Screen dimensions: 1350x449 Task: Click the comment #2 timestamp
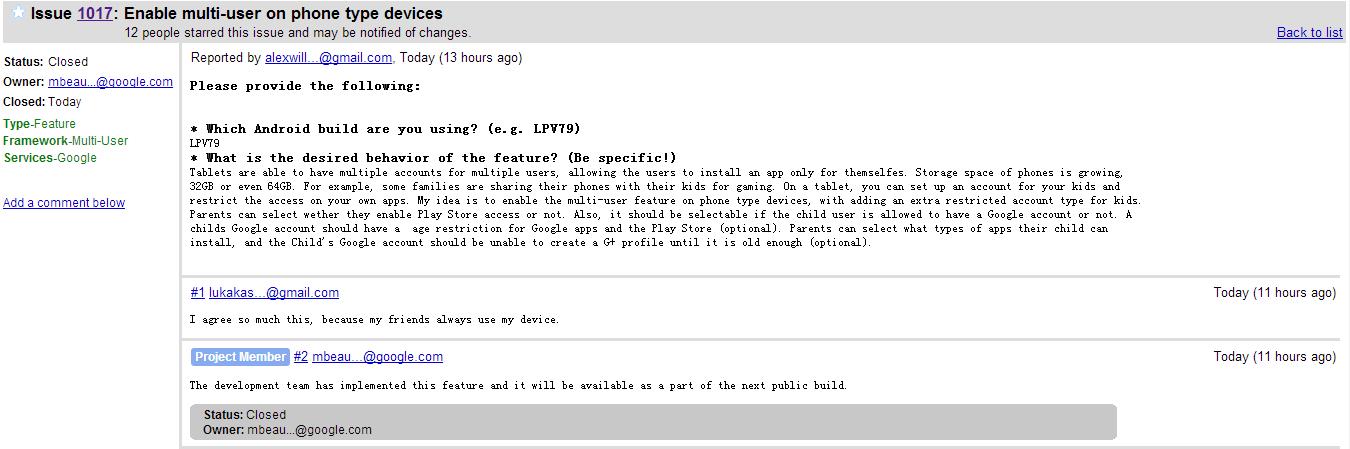(x=1274, y=357)
